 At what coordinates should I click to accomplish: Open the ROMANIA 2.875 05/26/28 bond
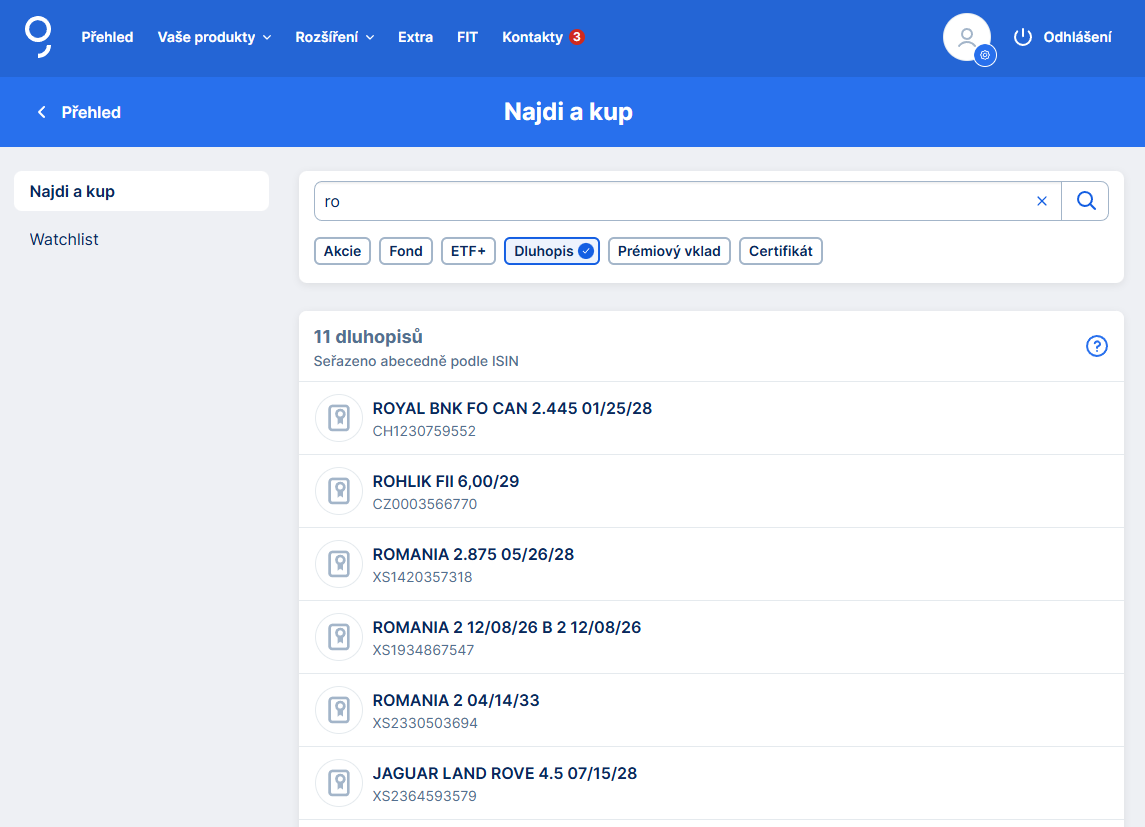coord(473,554)
